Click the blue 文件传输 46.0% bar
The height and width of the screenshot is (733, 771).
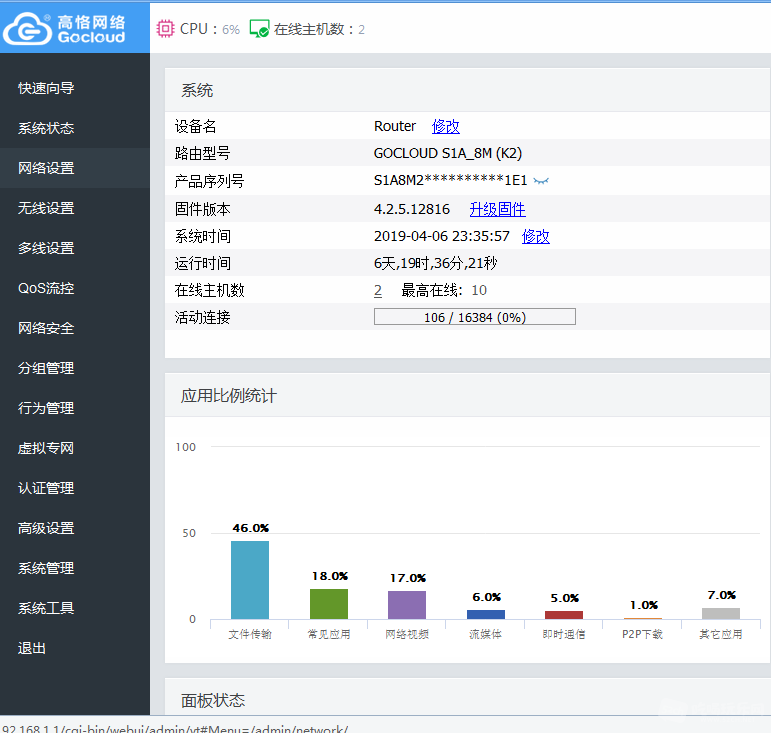(x=250, y=580)
